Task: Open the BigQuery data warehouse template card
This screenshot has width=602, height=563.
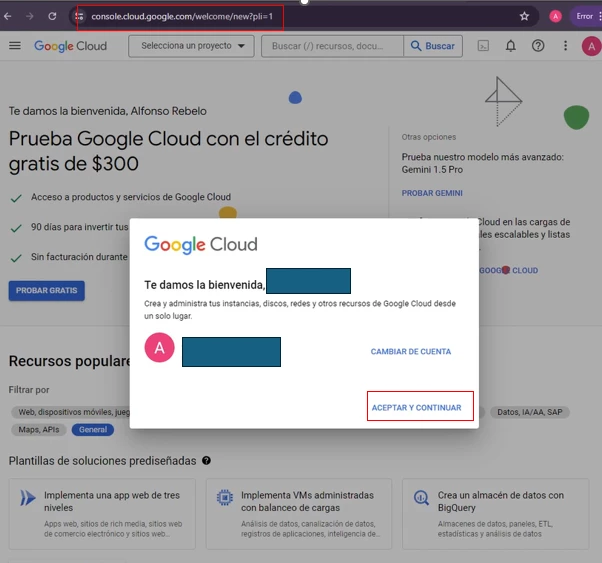Action: tap(495, 513)
